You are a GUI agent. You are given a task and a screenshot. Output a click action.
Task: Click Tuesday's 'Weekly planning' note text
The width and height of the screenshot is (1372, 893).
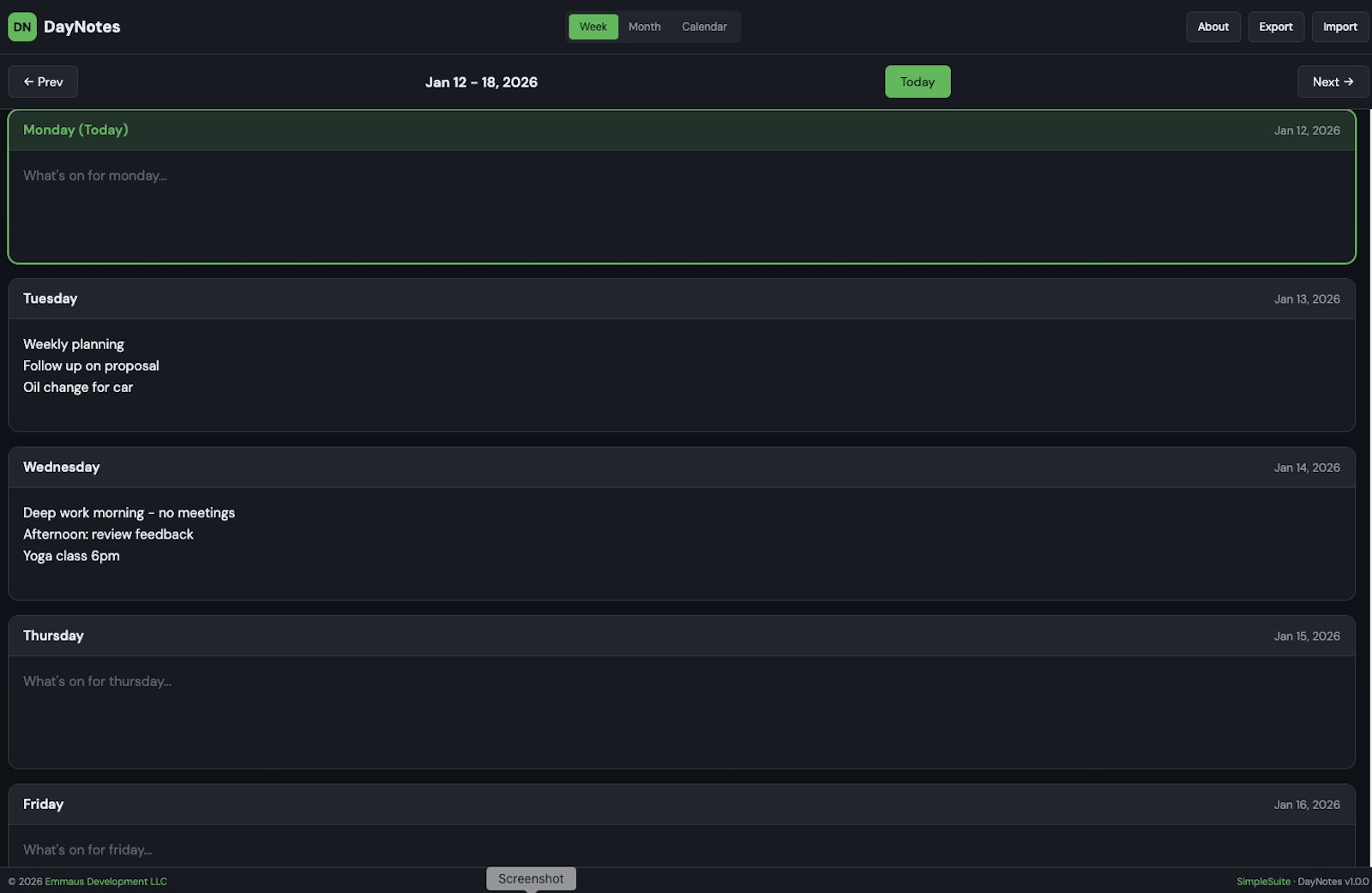click(x=74, y=344)
